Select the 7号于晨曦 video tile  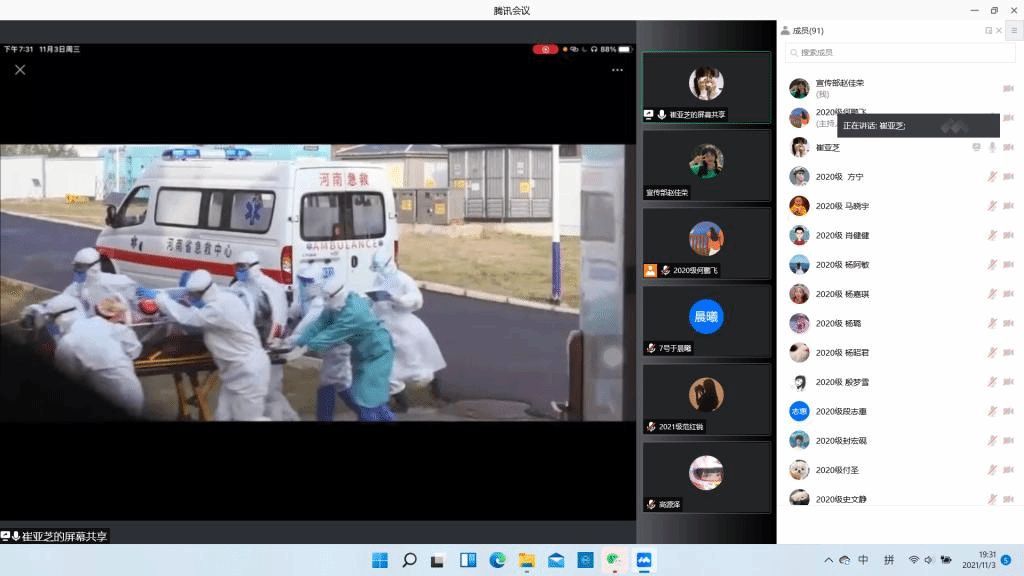tap(706, 322)
